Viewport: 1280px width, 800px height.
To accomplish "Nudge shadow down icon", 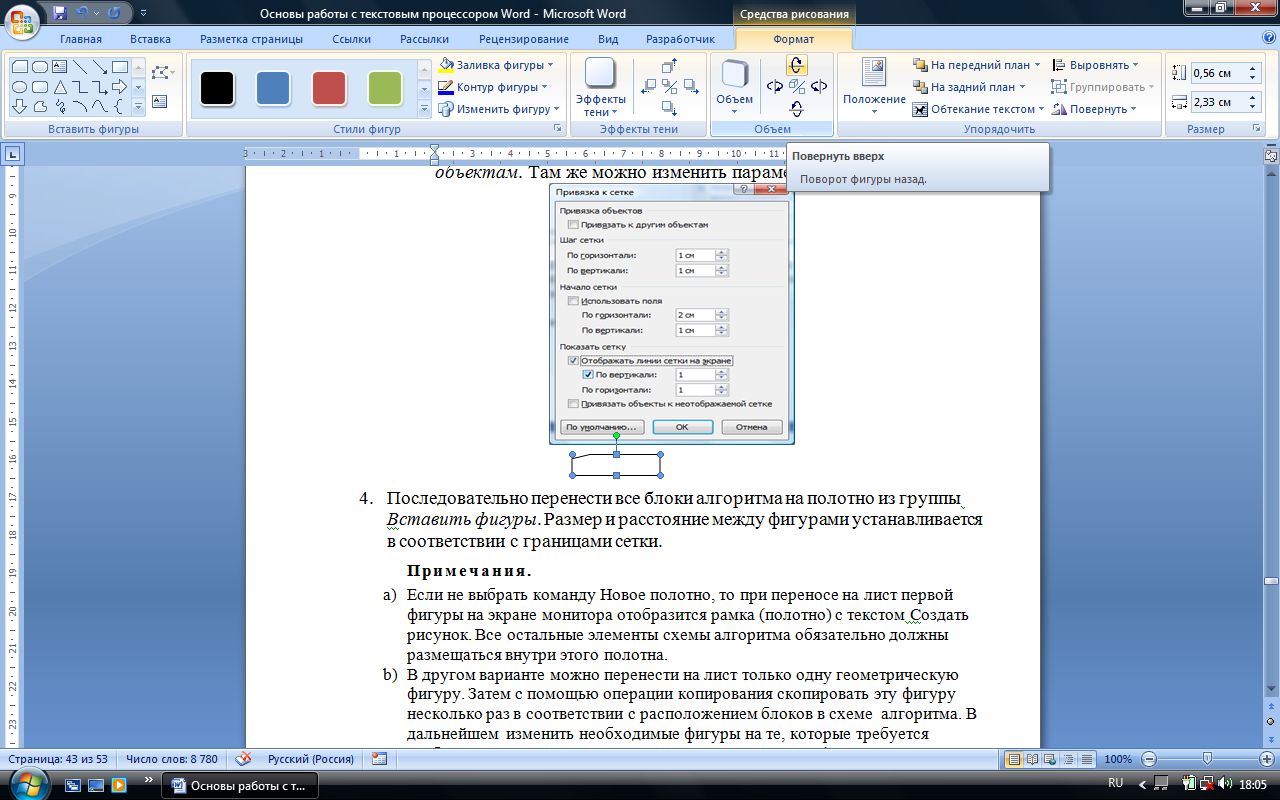I will pyautogui.click(x=669, y=107).
